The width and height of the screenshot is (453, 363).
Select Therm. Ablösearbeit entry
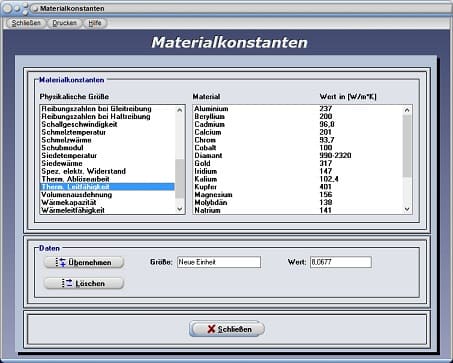[107, 179]
